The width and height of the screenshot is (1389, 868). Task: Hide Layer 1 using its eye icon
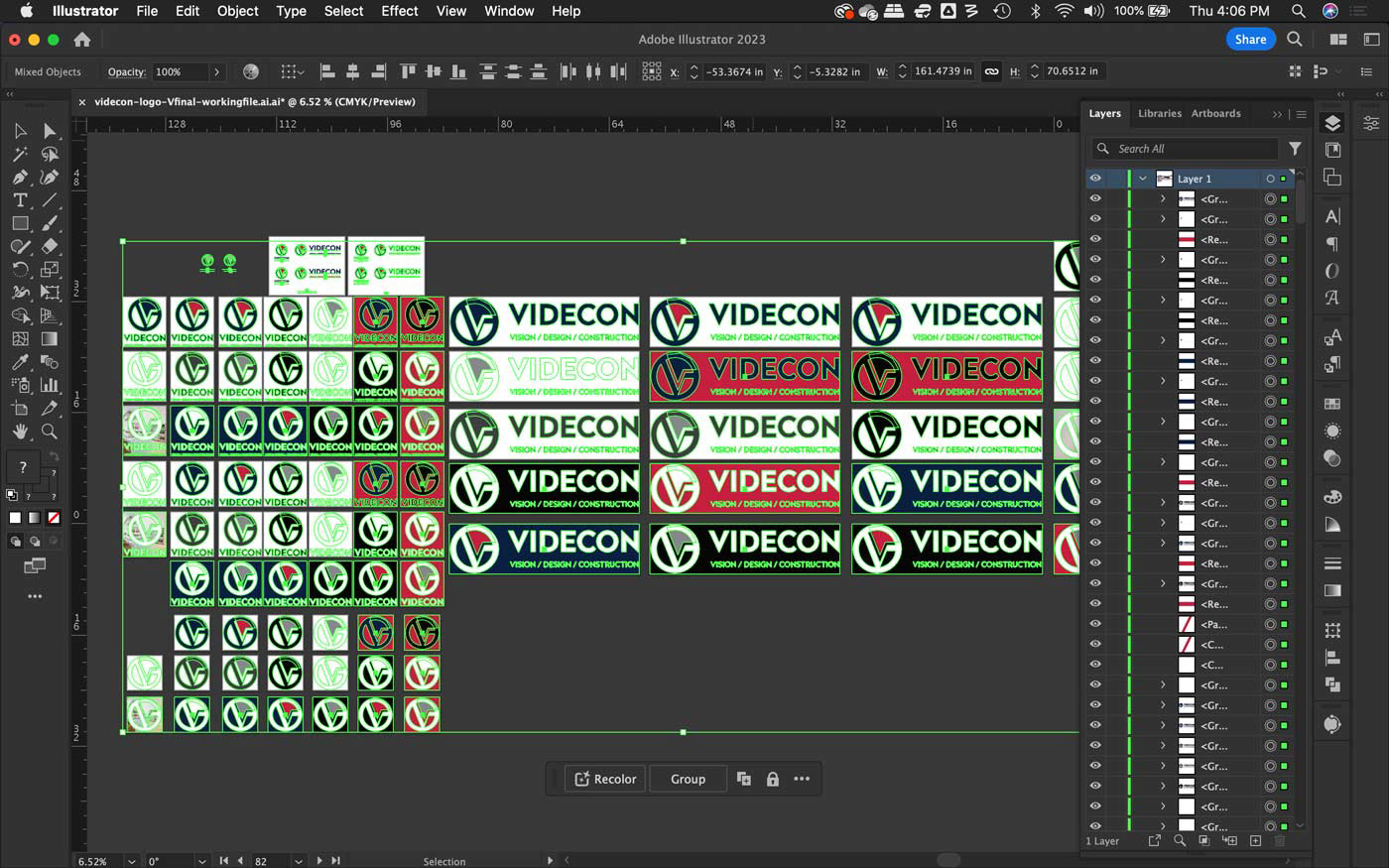coord(1095,179)
